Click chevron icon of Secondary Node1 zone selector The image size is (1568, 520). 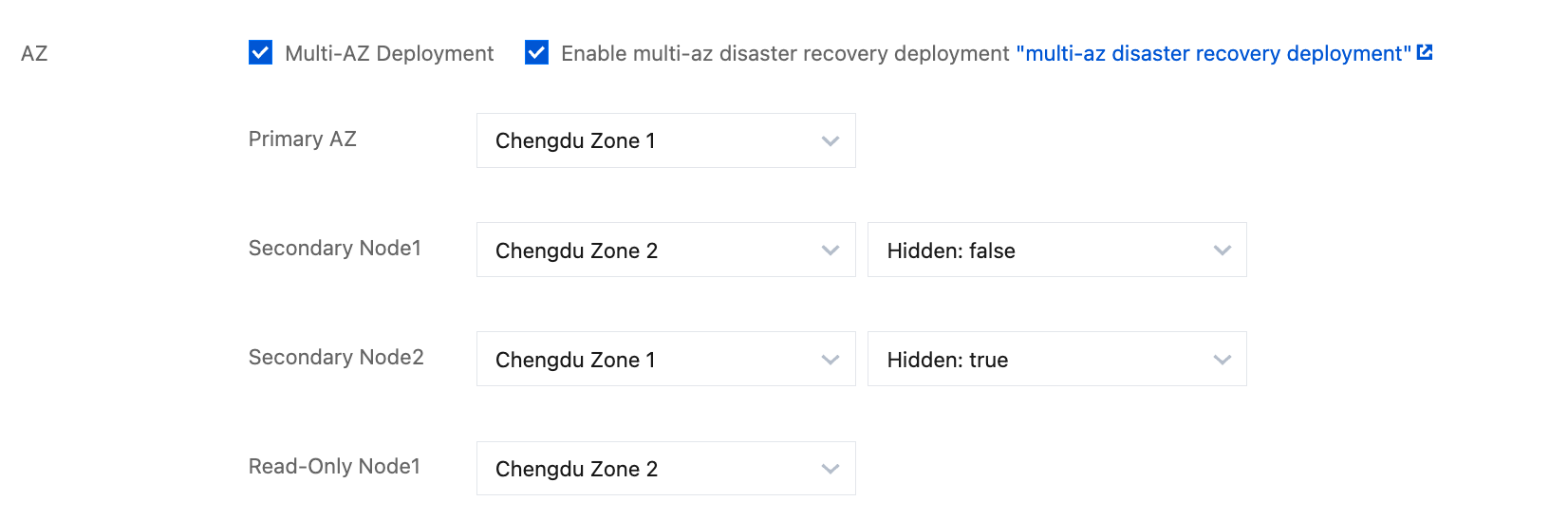[831, 251]
